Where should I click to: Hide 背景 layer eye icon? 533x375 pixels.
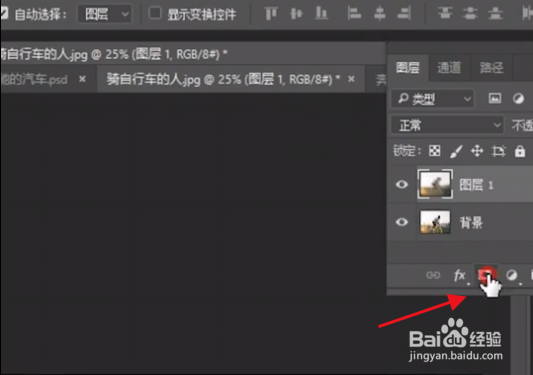401,222
